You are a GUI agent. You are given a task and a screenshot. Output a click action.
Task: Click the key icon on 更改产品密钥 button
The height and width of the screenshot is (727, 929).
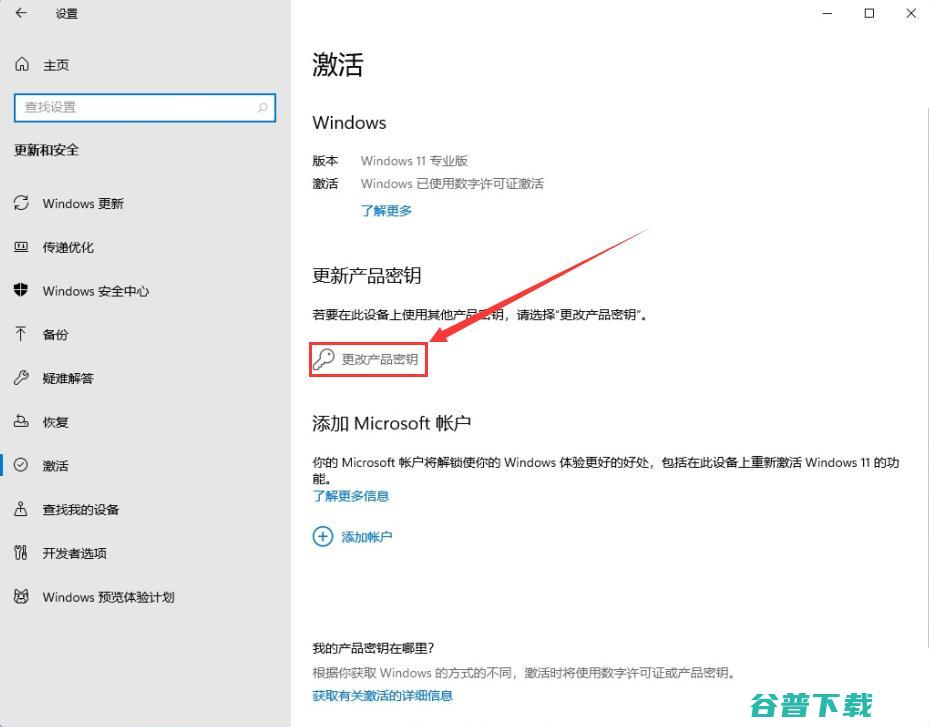[x=323, y=357]
